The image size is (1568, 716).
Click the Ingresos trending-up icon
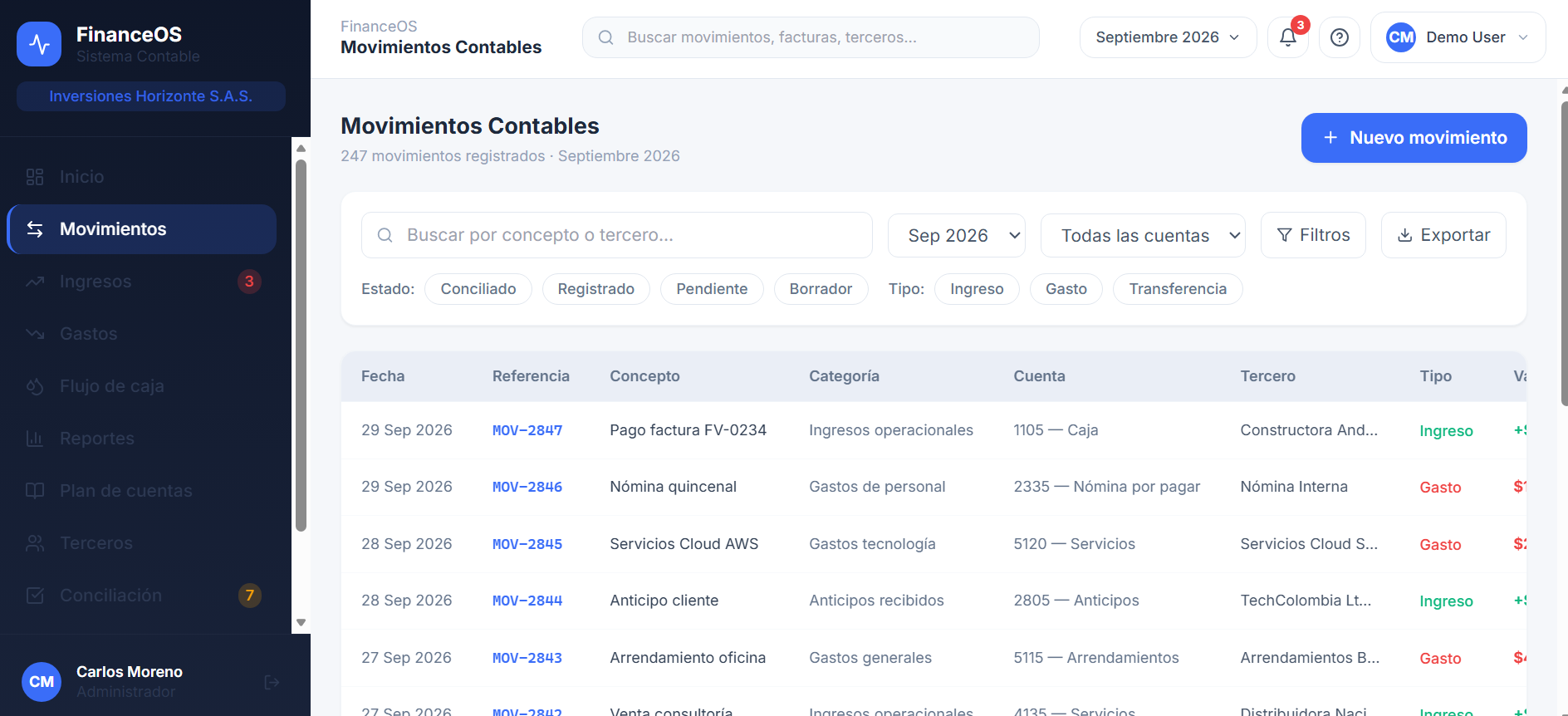(35, 282)
